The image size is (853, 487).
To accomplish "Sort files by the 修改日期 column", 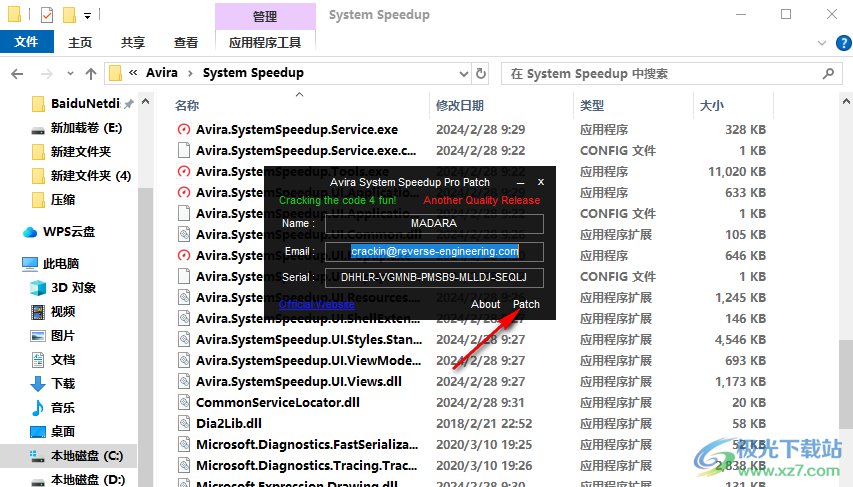I will [460, 106].
